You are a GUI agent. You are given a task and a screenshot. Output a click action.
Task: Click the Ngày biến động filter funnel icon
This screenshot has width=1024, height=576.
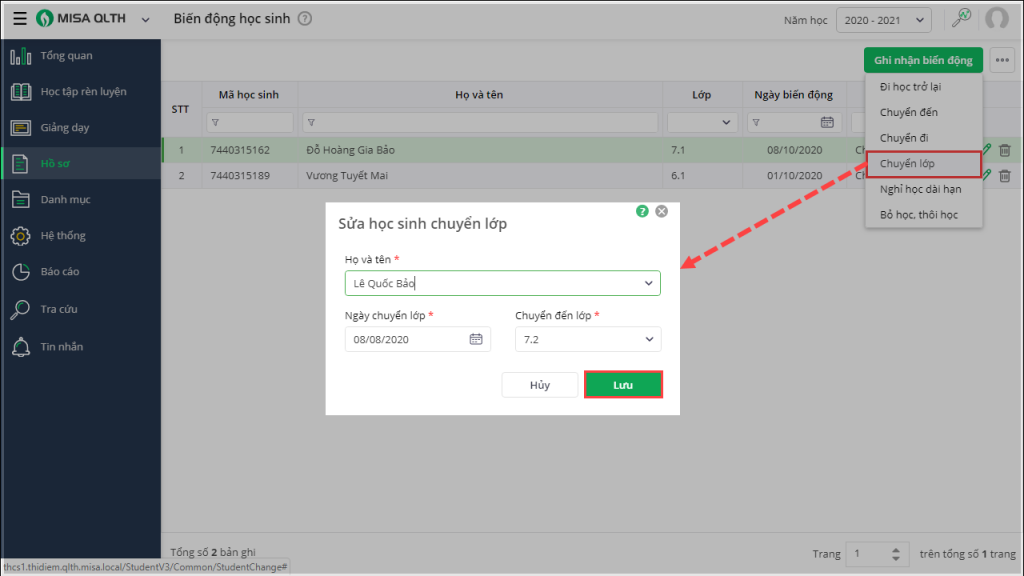pyautogui.click(x=756, y=122)
